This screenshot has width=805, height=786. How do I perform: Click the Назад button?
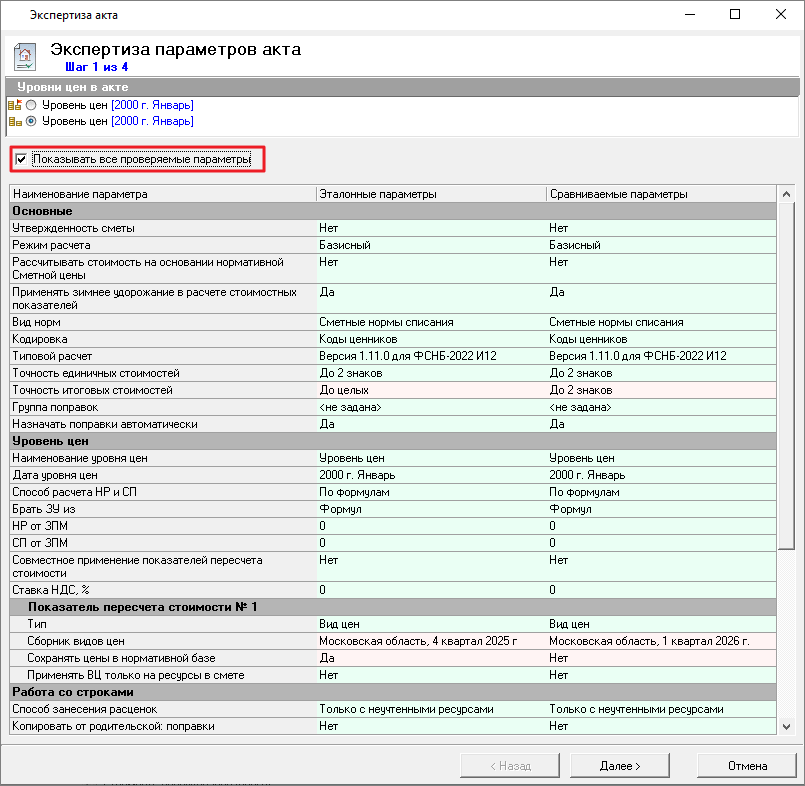coord(510,766)
